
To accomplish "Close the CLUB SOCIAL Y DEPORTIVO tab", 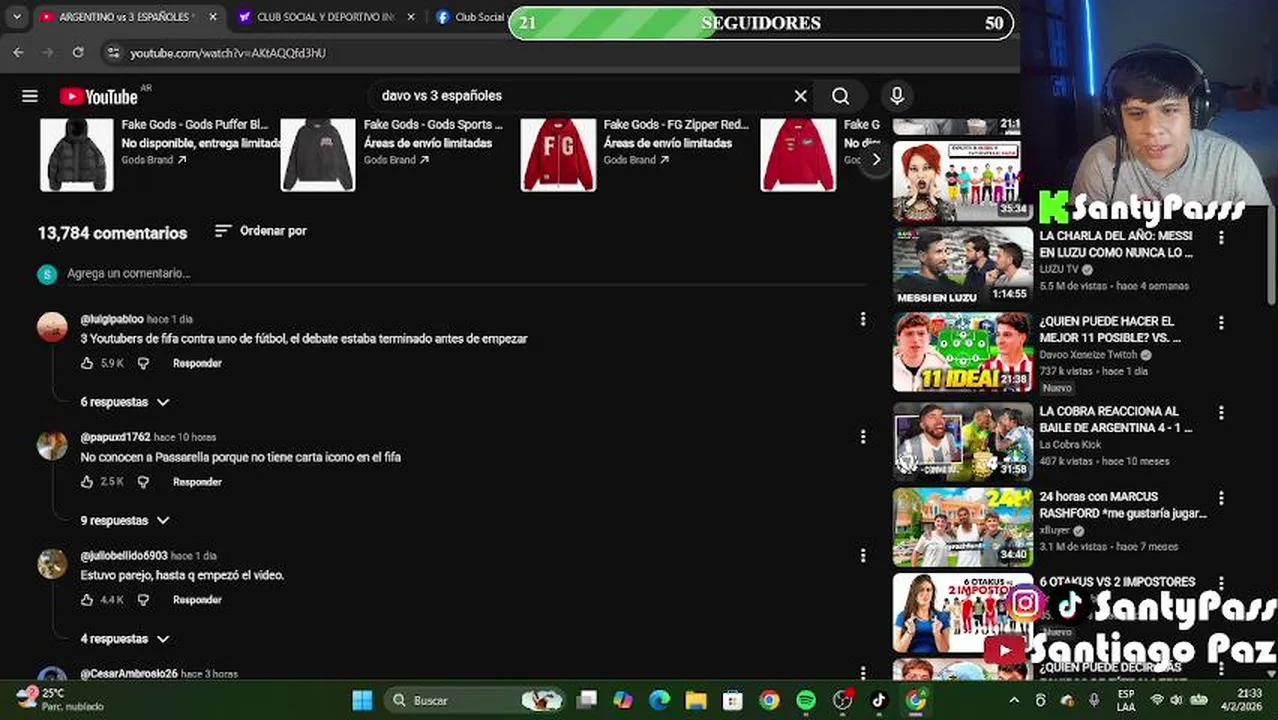I will (410, 17).
